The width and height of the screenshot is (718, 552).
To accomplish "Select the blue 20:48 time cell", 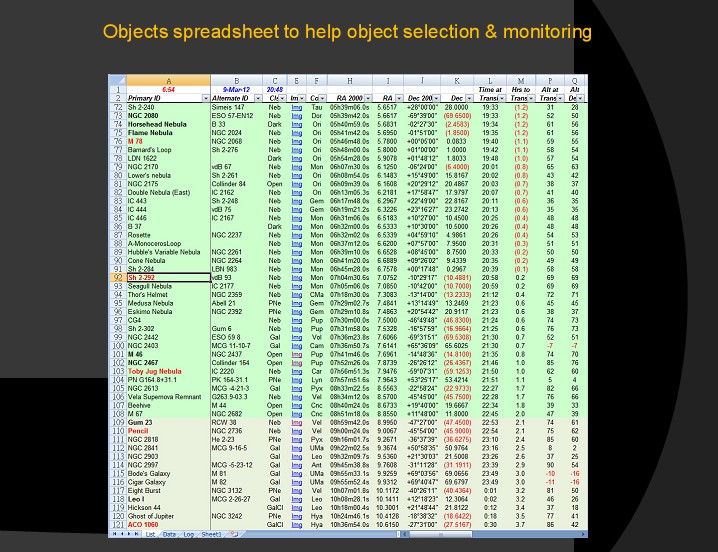I will pyautogui.click(x=275, y=90).
